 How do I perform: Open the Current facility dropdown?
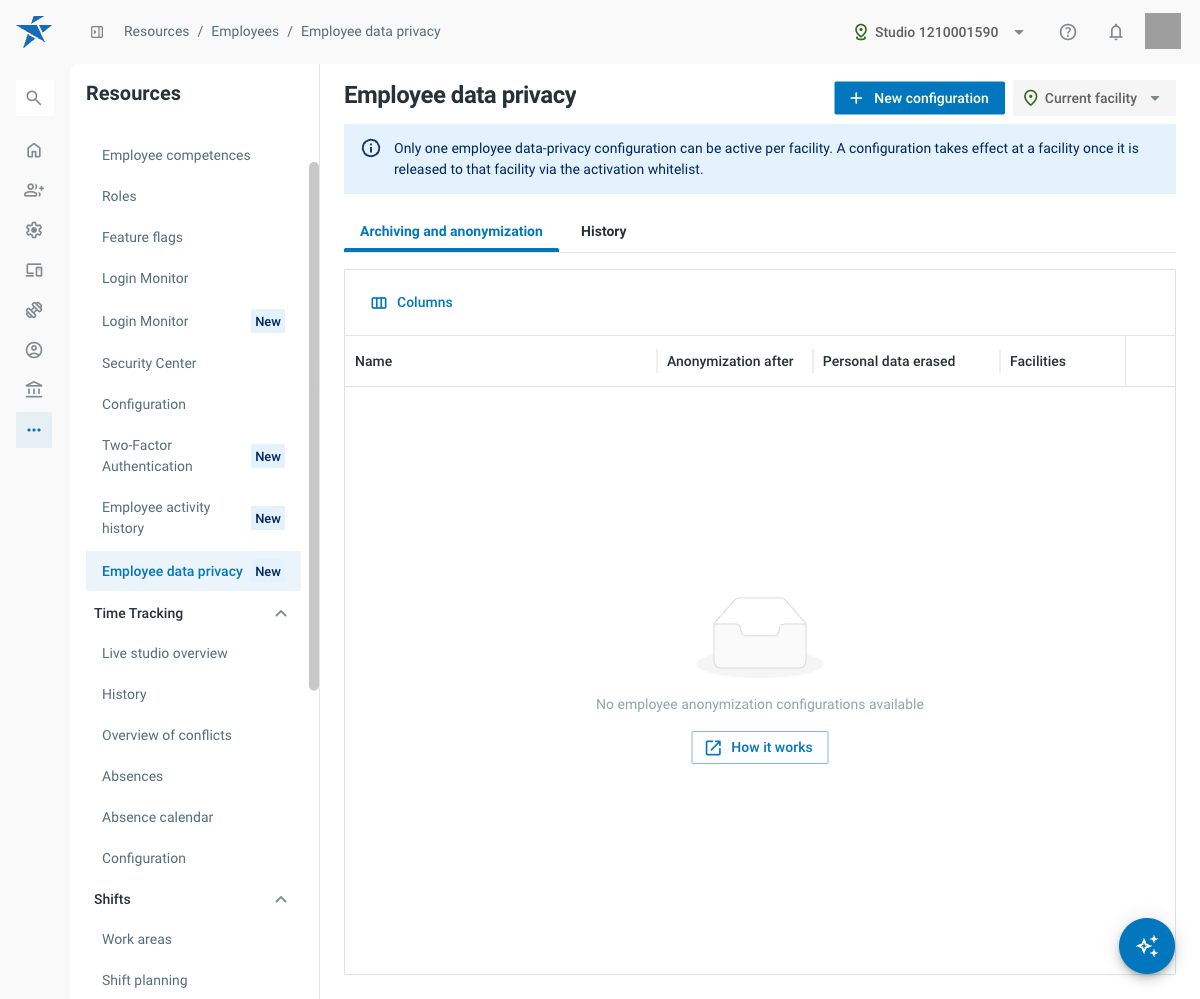click(1094, 98)
